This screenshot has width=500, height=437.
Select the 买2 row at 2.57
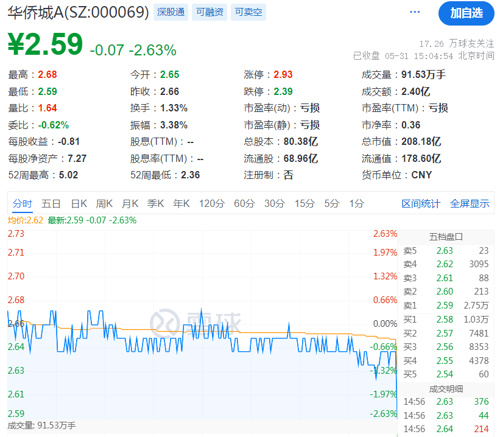coord(446,333)
